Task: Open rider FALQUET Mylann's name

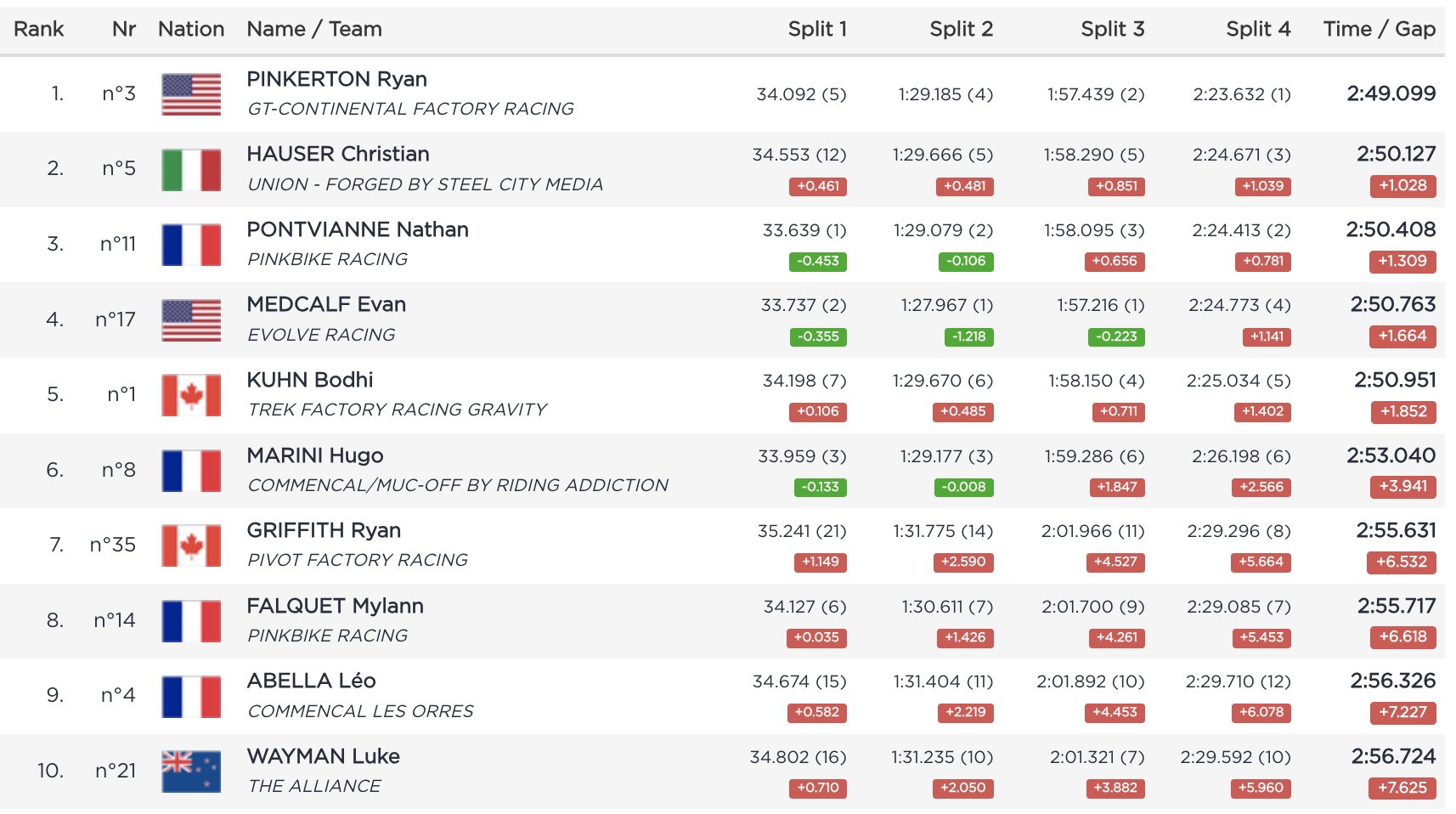Action: [x=335, y=606]
